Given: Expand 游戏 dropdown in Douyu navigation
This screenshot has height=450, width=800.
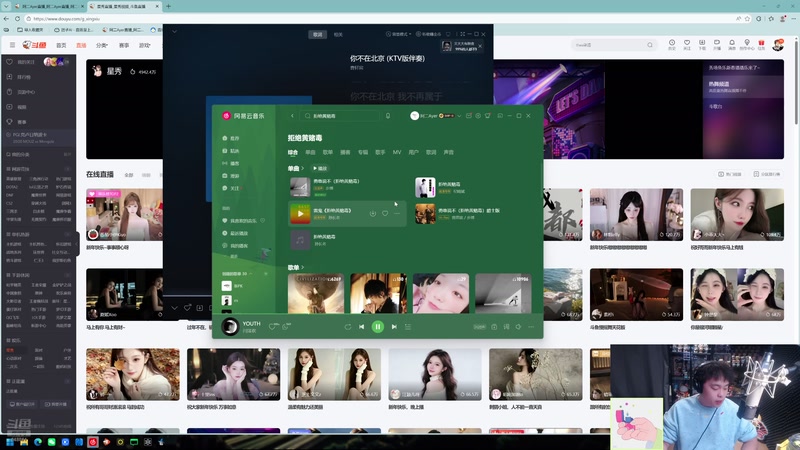Looking at the screenshot, I should tap(145, 45).
